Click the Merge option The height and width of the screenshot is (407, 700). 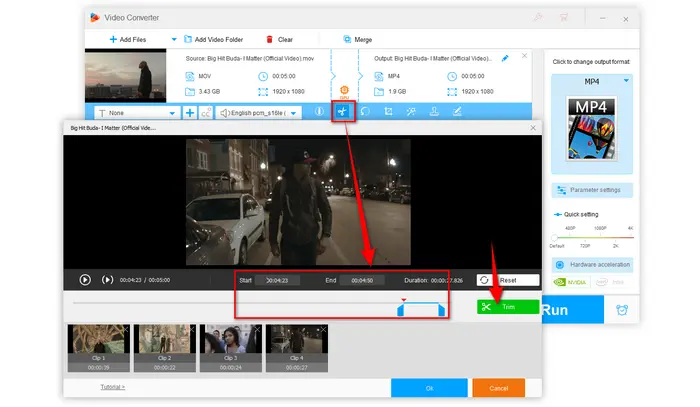[x=358, y=39]
